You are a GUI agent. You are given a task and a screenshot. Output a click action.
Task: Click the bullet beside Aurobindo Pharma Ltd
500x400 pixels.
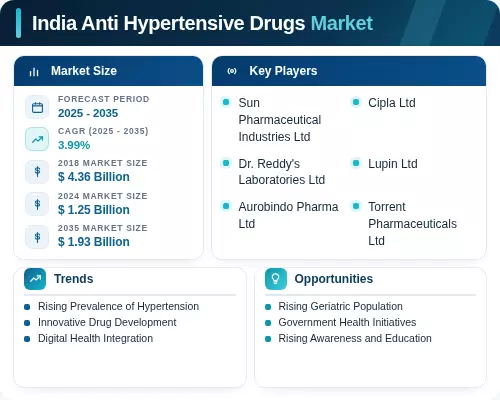pos(226,206)
